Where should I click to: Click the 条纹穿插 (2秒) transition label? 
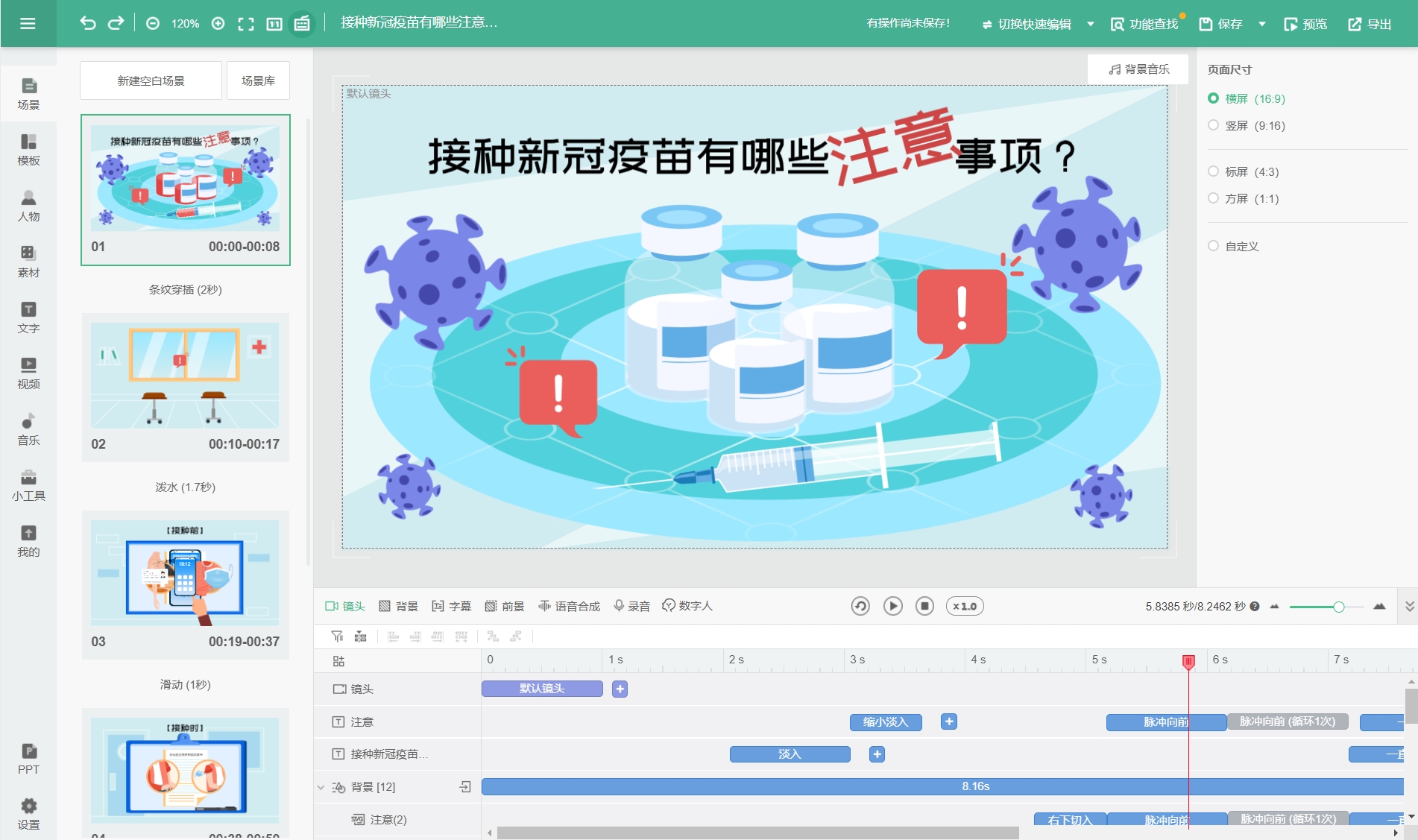[x=186, y=289]
